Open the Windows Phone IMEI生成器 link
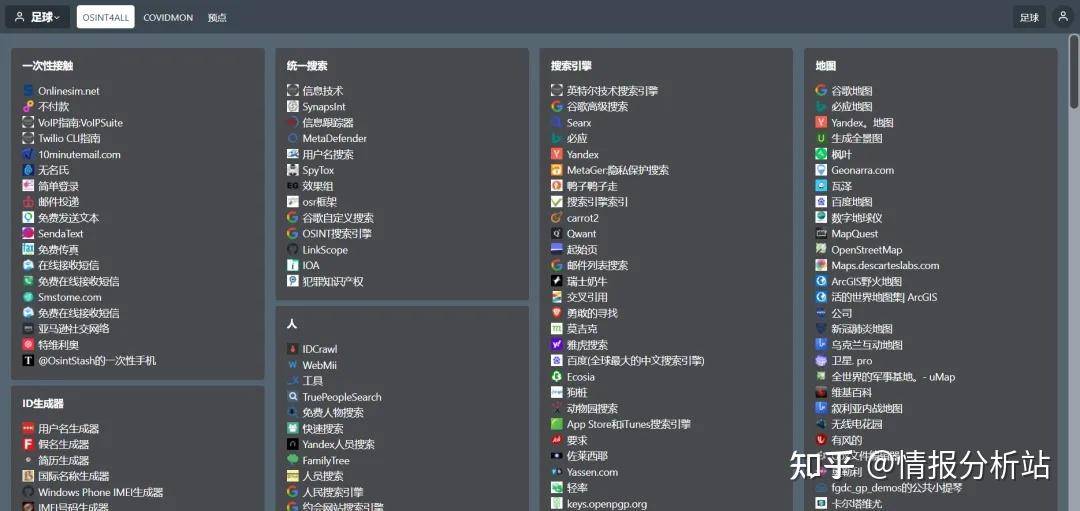The width and height of the screenshot is (1080, 511). pos(101,492)
